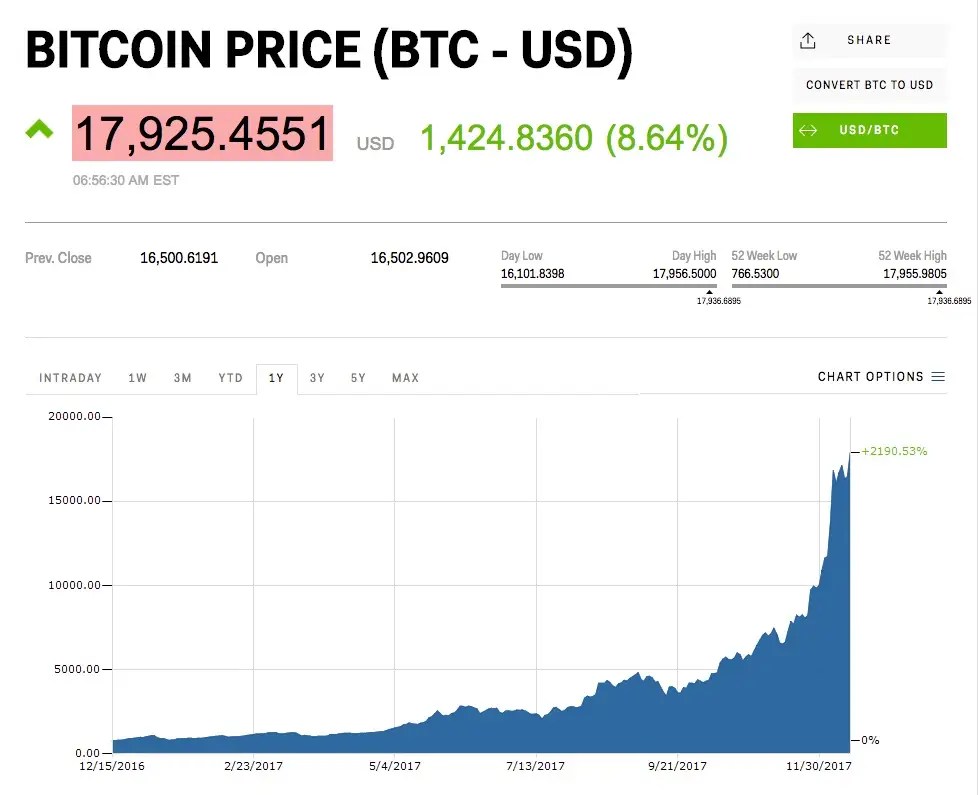Click the 52 Week High range marker triangle

point(939,292)
